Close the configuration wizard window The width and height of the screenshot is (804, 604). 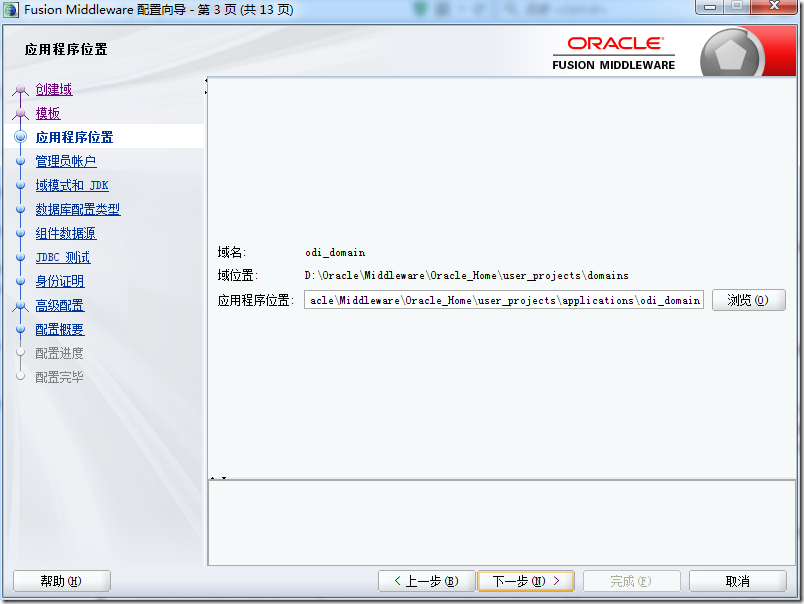(x=774, y=7)
